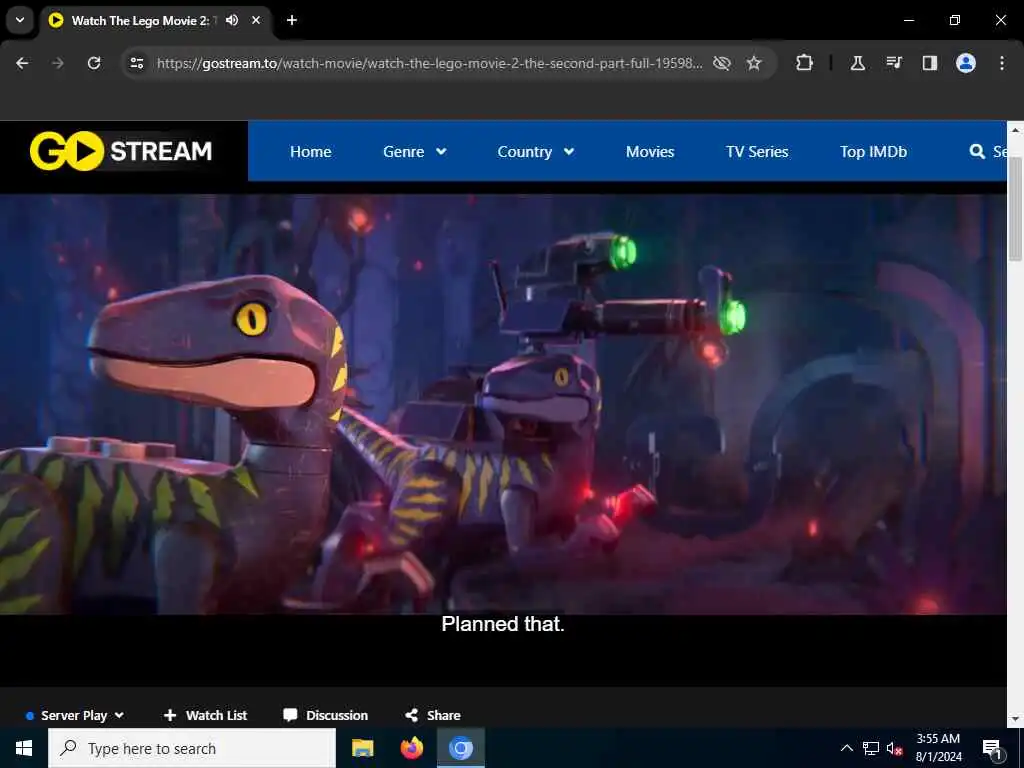This screenshot has height=768, width=1024.
Task: Open the Chrome three-dot menu
Action: point(1002,63)
